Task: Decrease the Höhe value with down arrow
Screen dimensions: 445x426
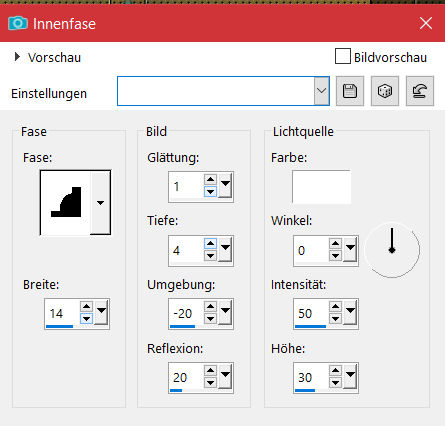Action: click(335, 383)
